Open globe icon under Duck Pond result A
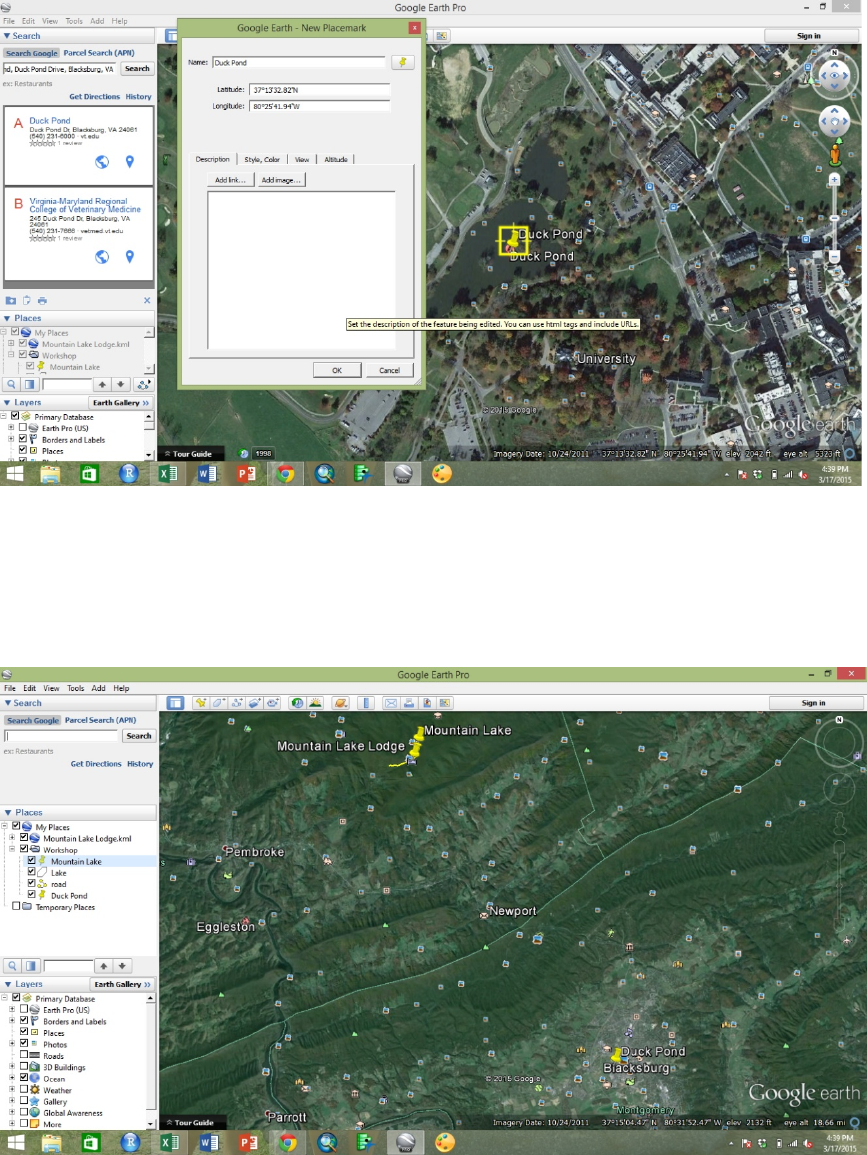The width and height of the screenshot is (867, 1155). click(102, 162)
